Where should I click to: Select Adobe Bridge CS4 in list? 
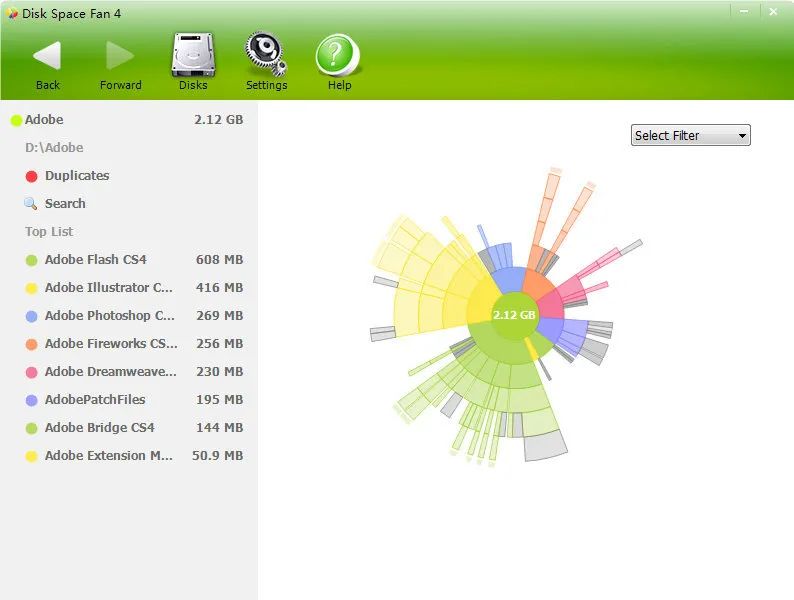coord(99,428)
